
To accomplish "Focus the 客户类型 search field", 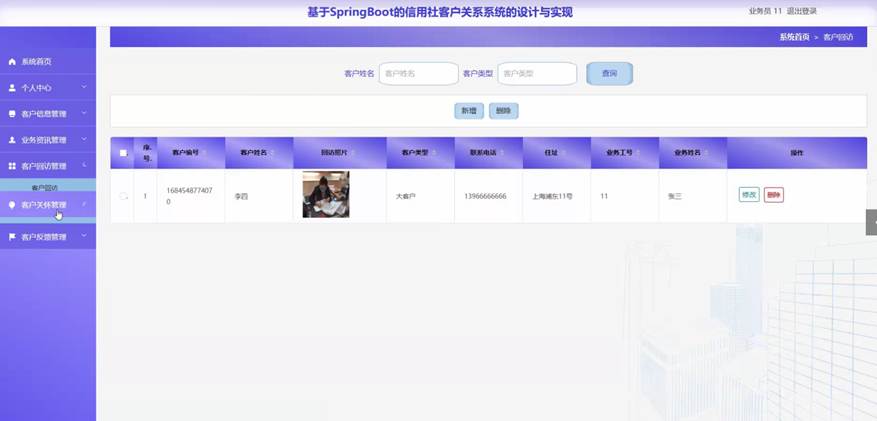I will coord(537,74).
